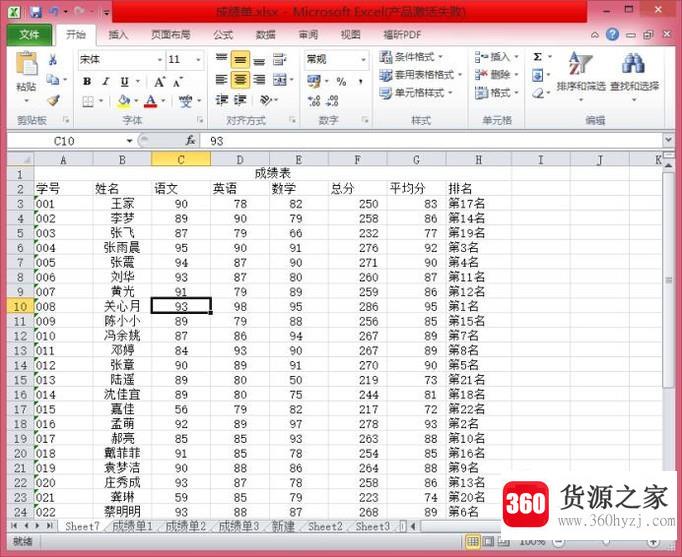Click the wrap text icon
This screenshot has width=682, height=557.
pyautogui.click(x=279, y=60)
